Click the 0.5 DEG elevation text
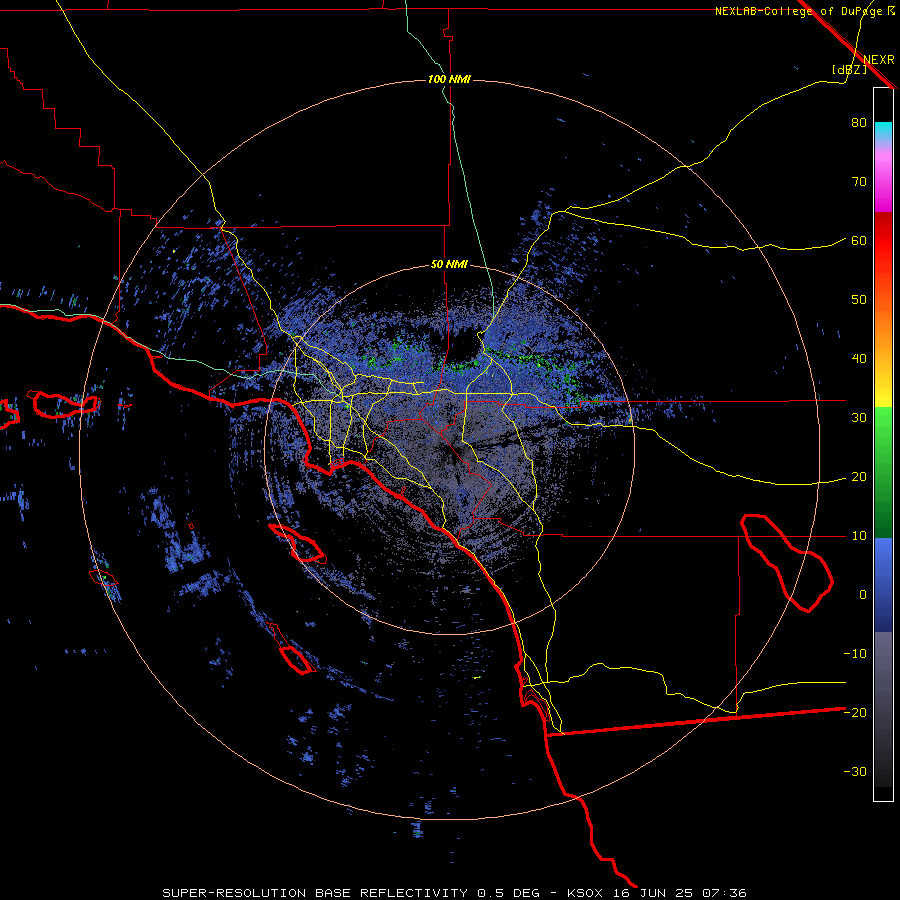The height and width of the screenshot is (900, 900). [x=508, y=893]
